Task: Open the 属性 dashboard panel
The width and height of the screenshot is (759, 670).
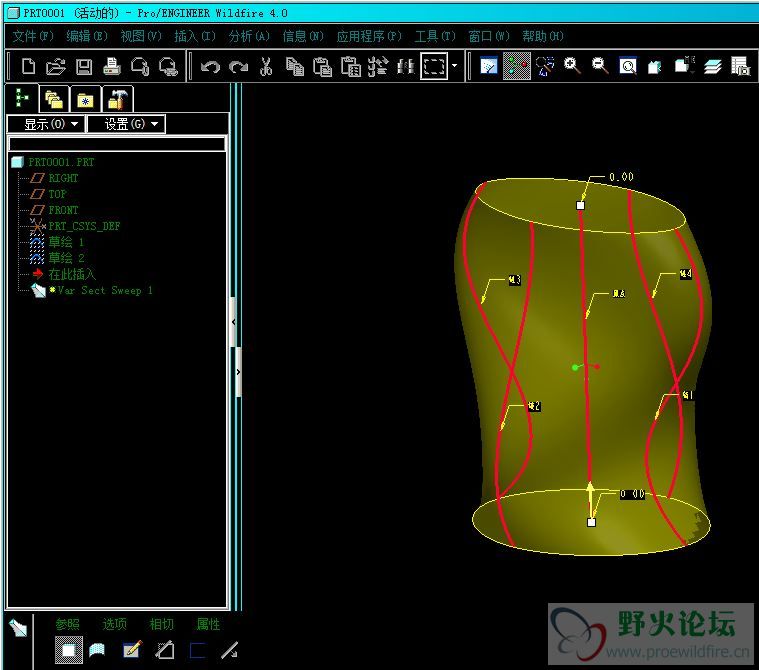Action: click(208, 624)
